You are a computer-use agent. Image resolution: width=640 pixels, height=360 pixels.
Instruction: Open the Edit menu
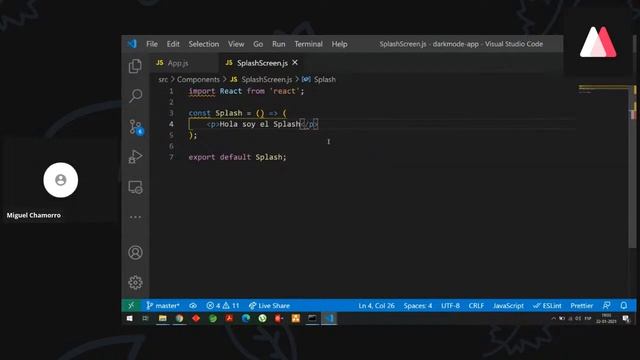(x=173, y=44)
